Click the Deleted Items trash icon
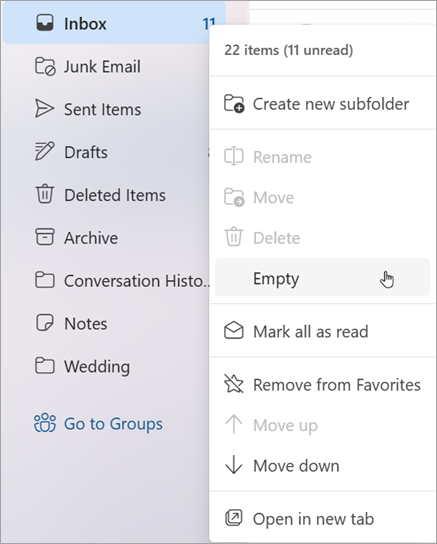 pos(45,194)
